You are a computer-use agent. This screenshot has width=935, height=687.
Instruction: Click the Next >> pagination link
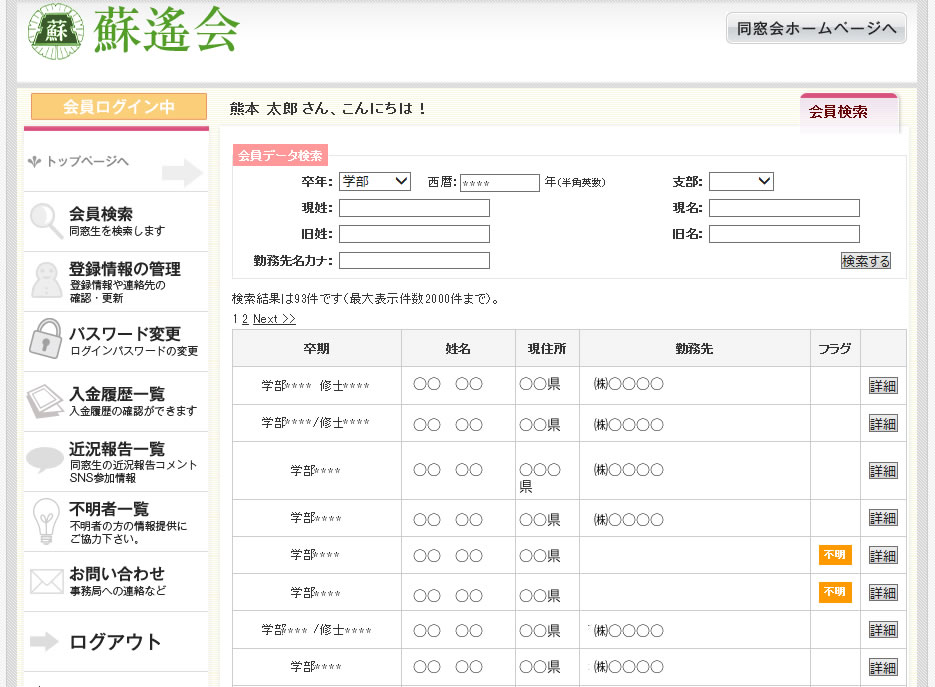point(274,319)
